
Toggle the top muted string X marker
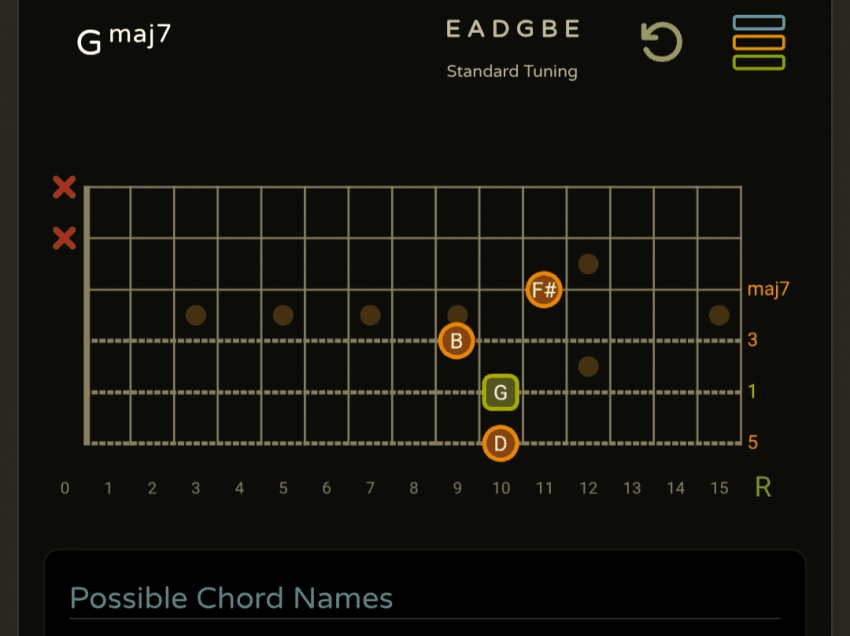[64, 187]
